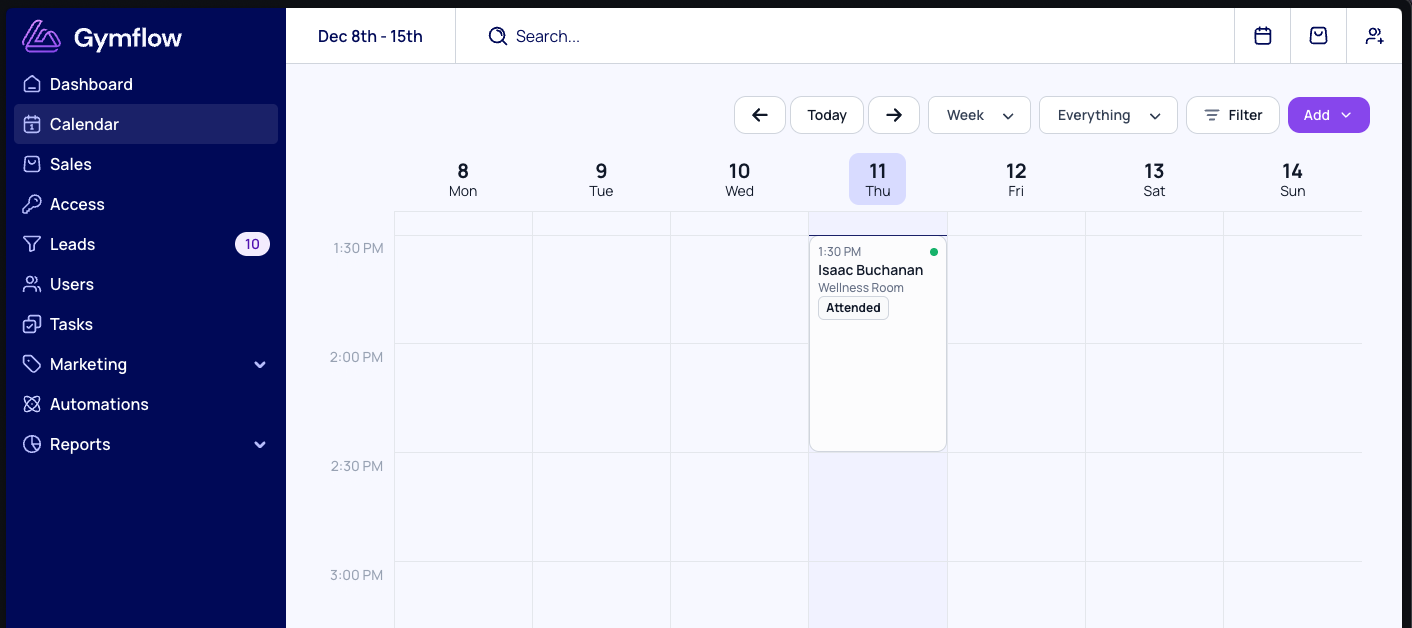Open the Add dropdown button
Screen dimensions: 1412x628
tap(1328, 115)
